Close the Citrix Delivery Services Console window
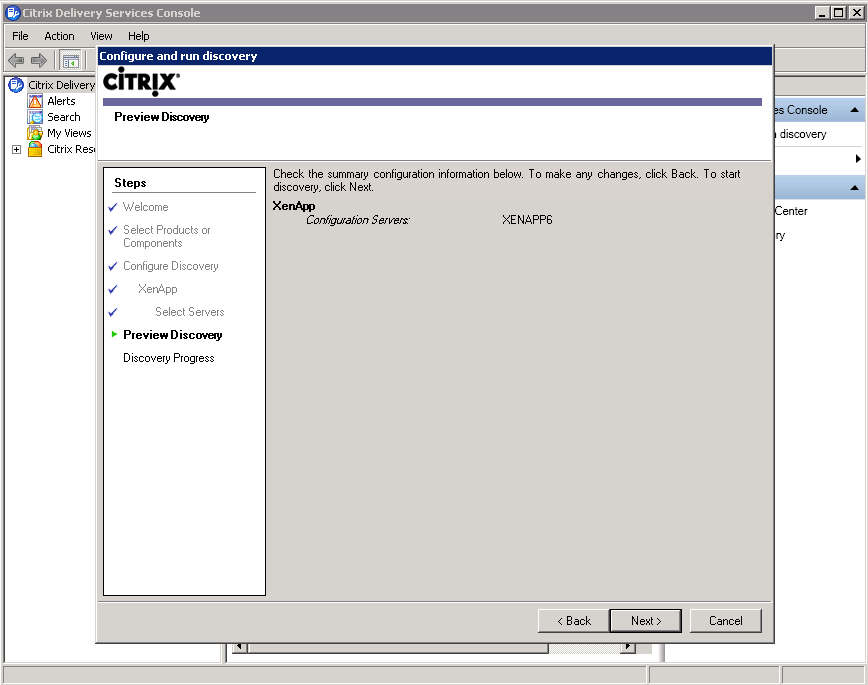 click(x=856, y=13)
